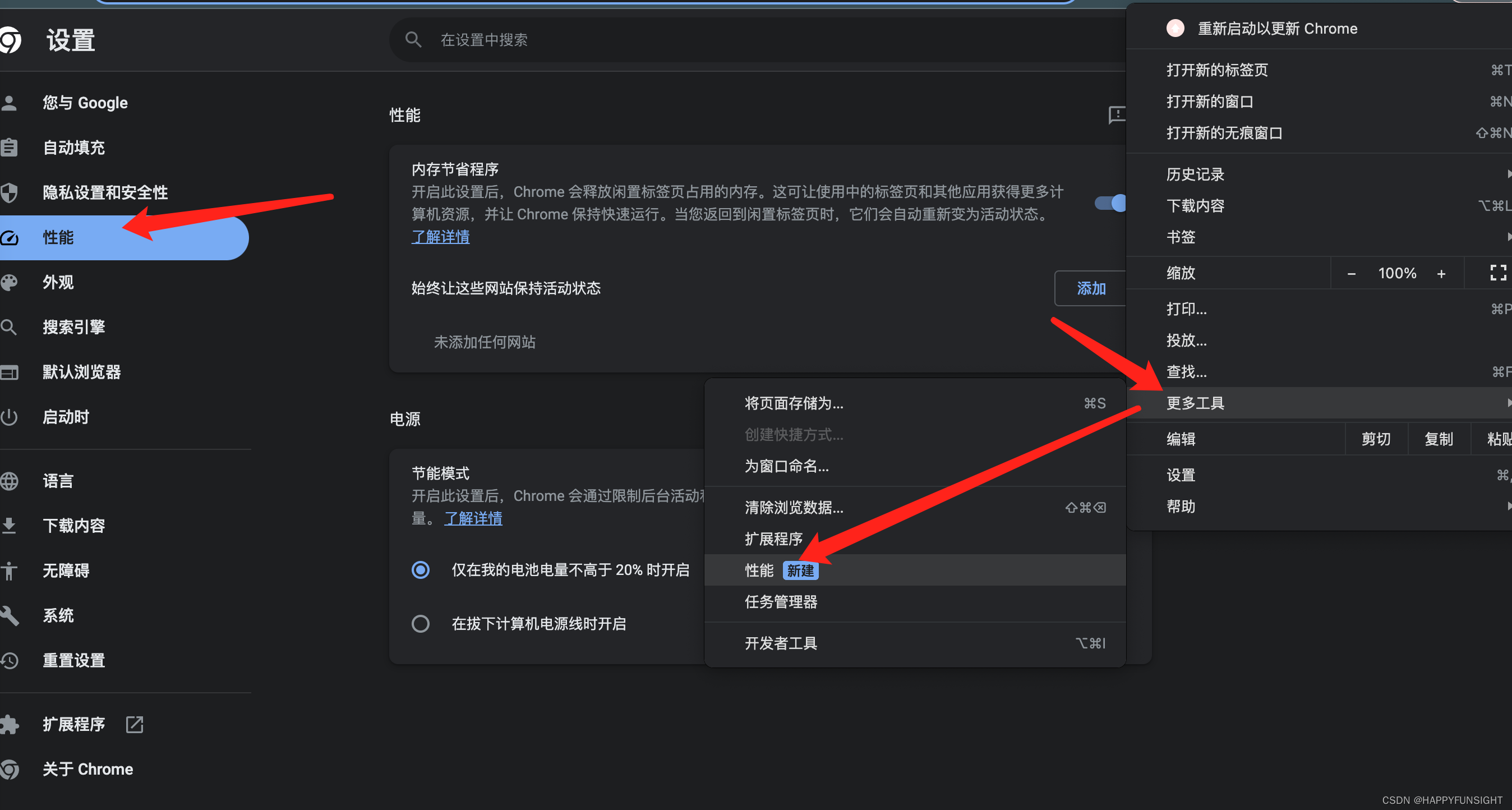Click the wrench icon for 系统

[10, 616]
